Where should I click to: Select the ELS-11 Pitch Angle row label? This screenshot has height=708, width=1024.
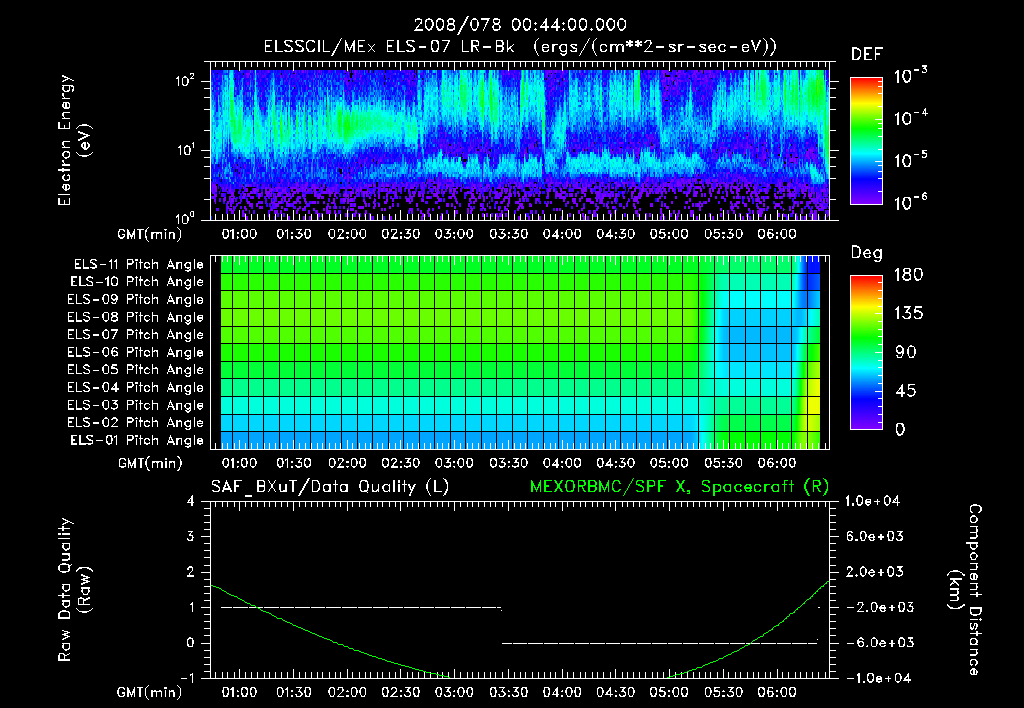coord(138,265)
